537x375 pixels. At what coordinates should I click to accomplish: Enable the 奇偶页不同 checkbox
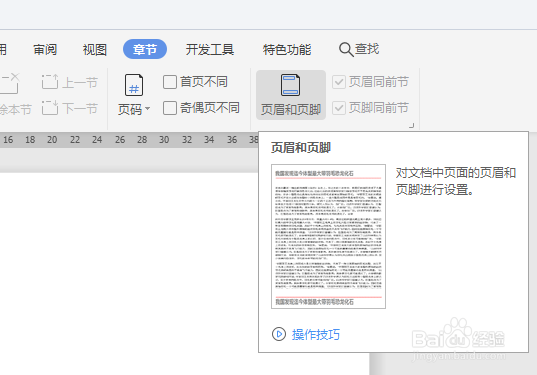pyautogui.click(x=170, y=108)
